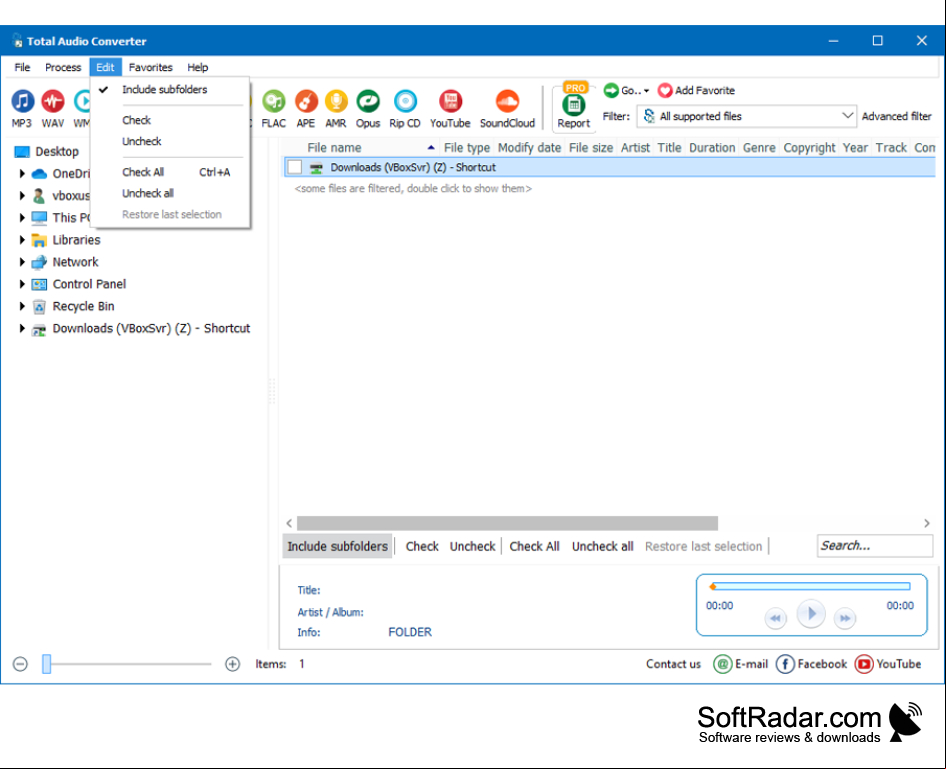946x769 pixels.
Task: Click the zoom slider handle at bottom left
Action: click(46, 664)
